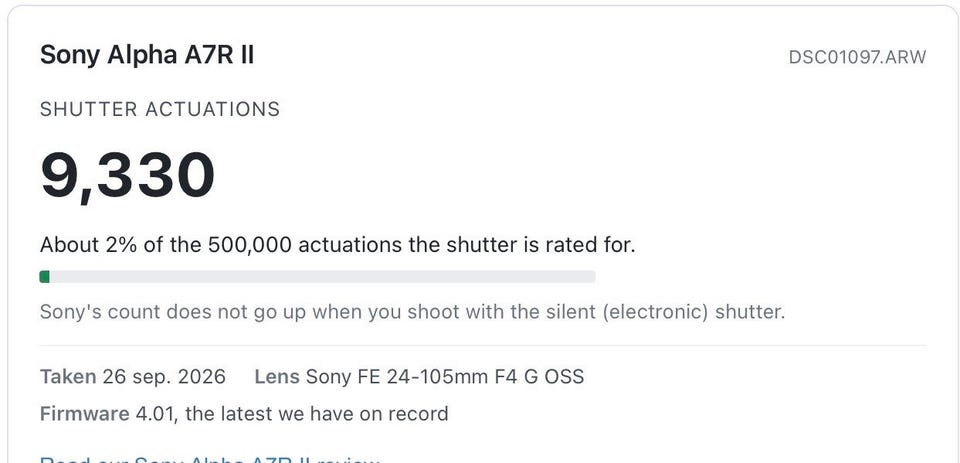The width and height of the screenshot is (960, 463).
Task: Click the divider line above Taken details
Action: coord(483,345)
